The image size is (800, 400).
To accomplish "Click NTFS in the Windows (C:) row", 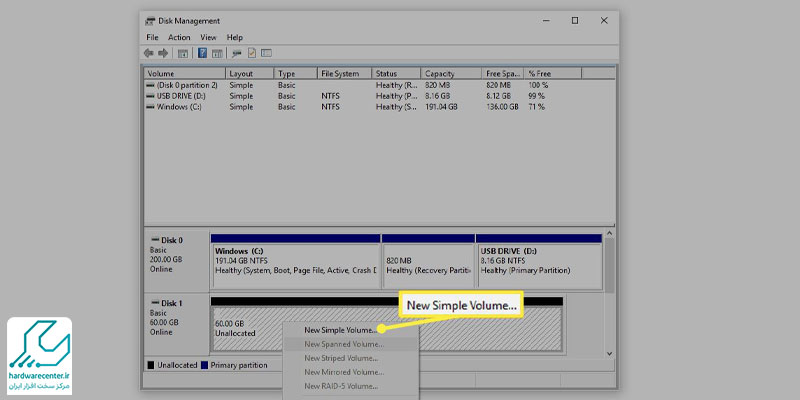I will [x=330, y=107].
